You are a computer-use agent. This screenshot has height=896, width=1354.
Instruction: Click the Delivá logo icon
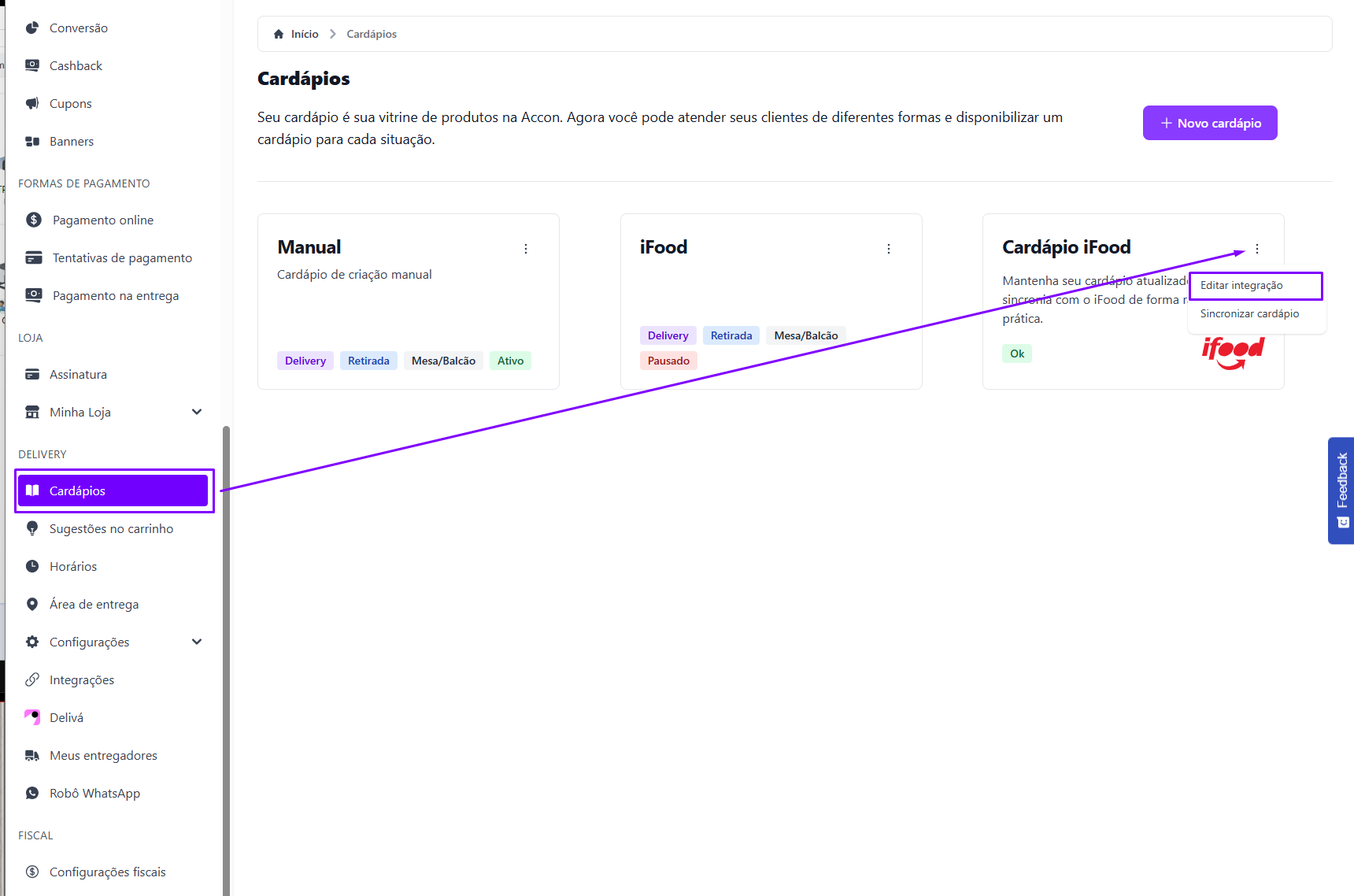[32, 717]
